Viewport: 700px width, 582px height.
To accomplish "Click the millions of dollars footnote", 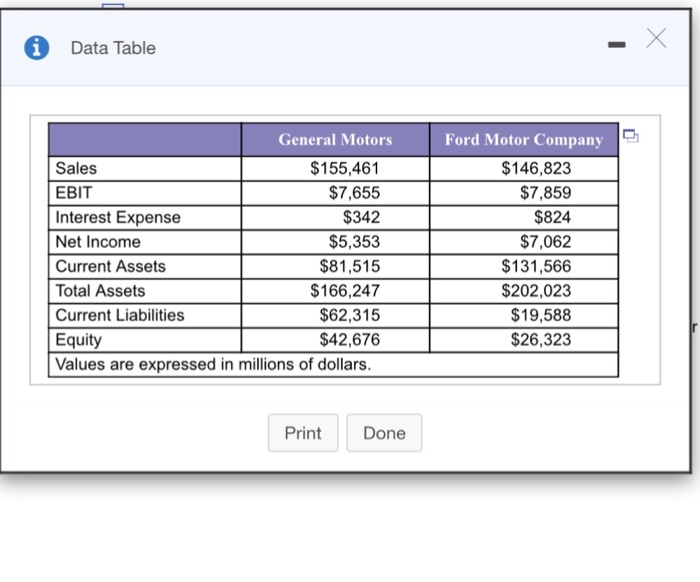I will (x=213, y=365).
